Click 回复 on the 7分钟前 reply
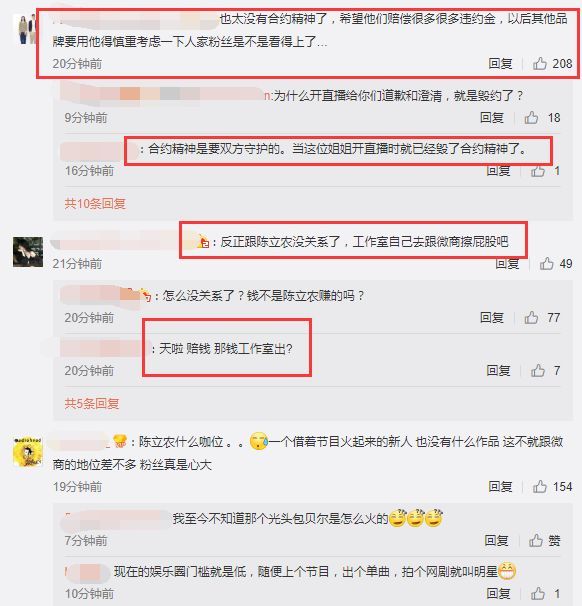The height and width of the screenshot is (606, 582). (x=497, y=540)
